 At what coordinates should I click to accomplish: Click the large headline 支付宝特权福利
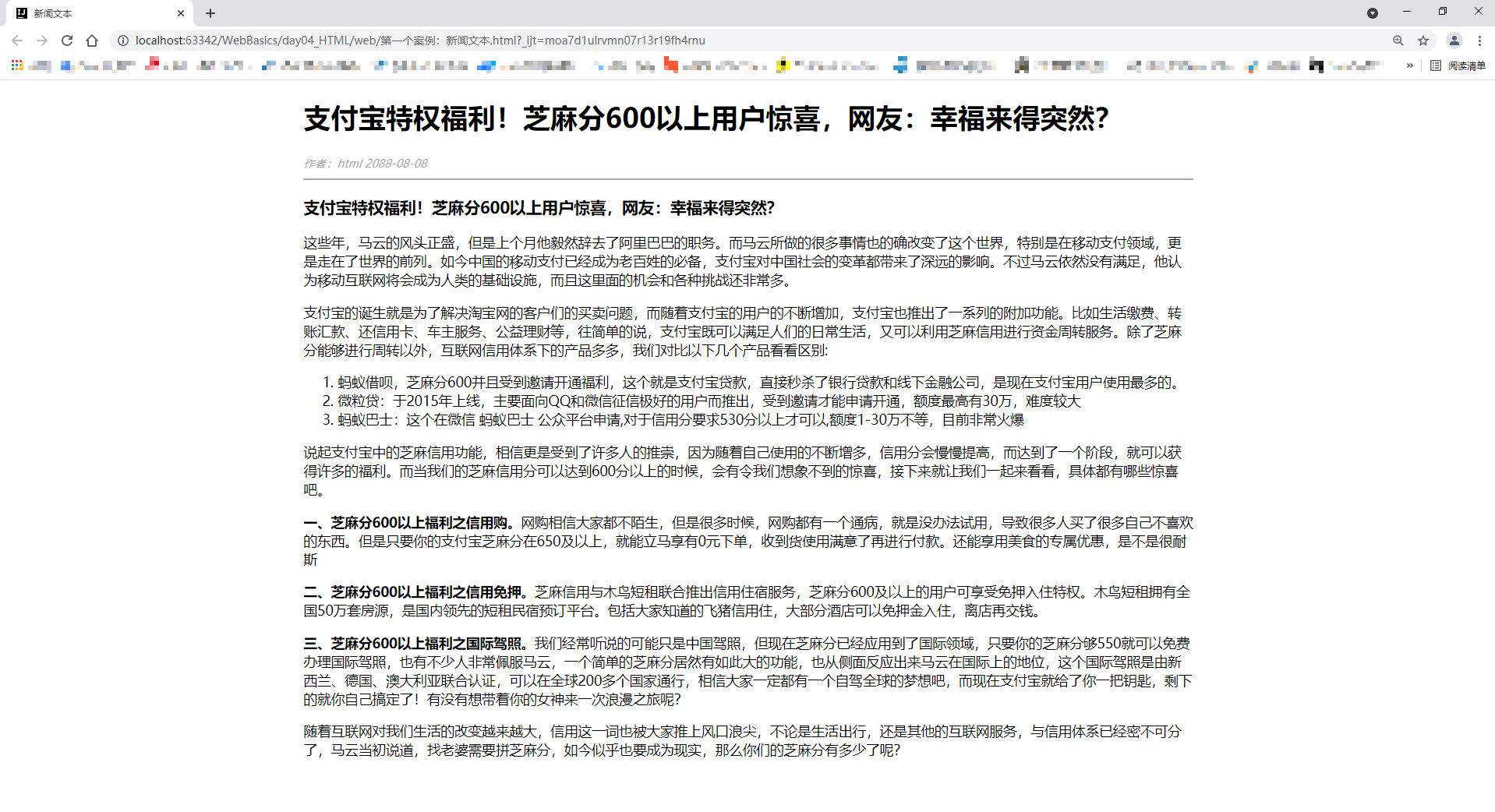[x=706, y=119]
